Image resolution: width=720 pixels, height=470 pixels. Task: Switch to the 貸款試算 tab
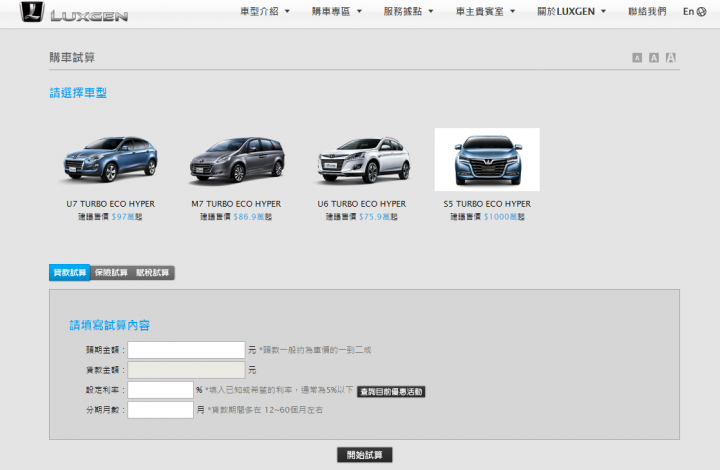click(70, 273)
